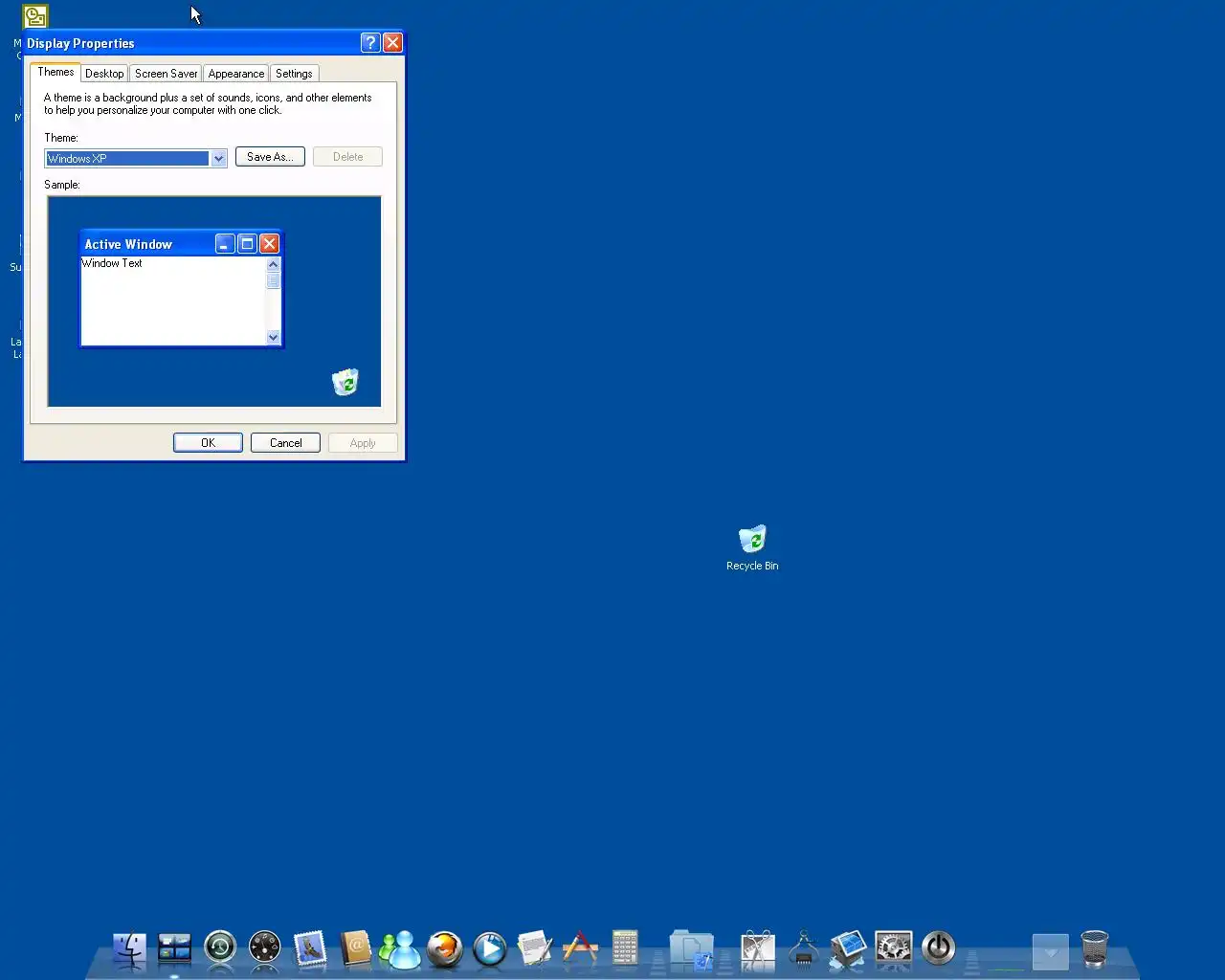Expand the dock stack down-arrow tile
The height and width of the screenshot is (980, 1225).
pos(1050,952)
